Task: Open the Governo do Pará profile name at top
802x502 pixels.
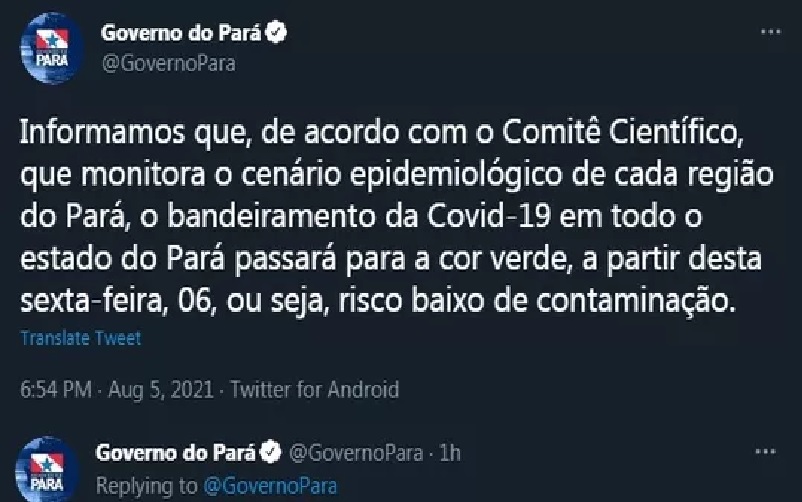Action: 180,32
